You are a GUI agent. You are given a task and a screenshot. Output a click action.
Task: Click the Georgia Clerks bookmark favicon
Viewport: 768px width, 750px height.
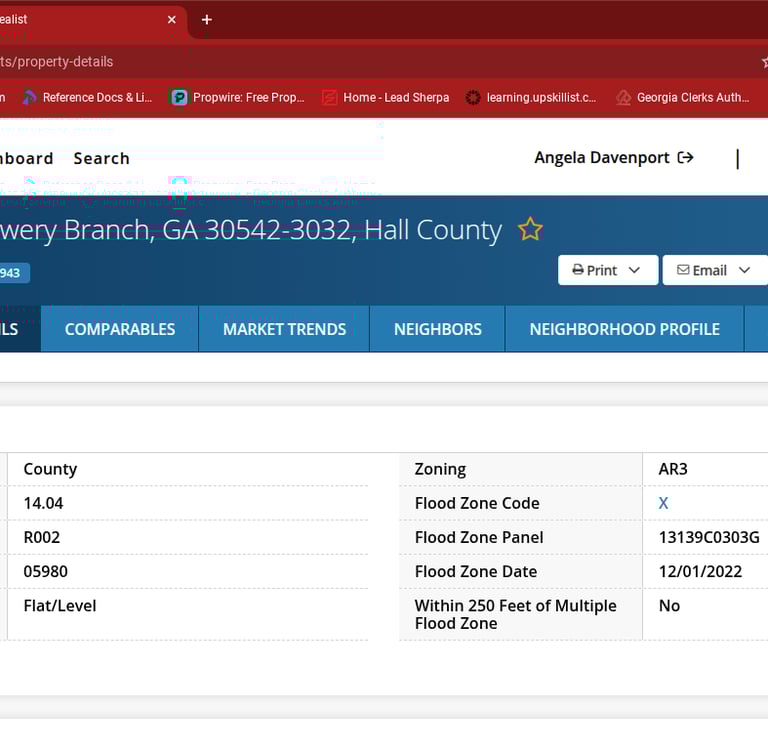point(624,97)
